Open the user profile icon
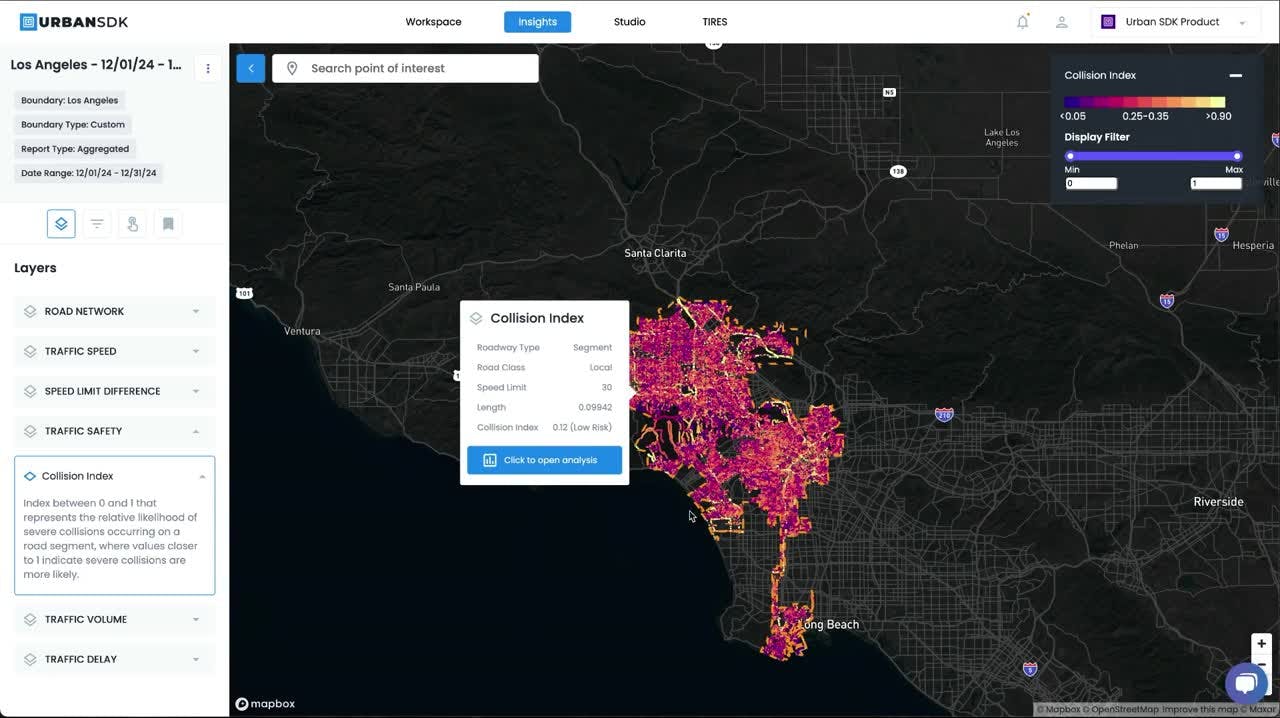The image size is (1280, 718). coord(1061,22)
